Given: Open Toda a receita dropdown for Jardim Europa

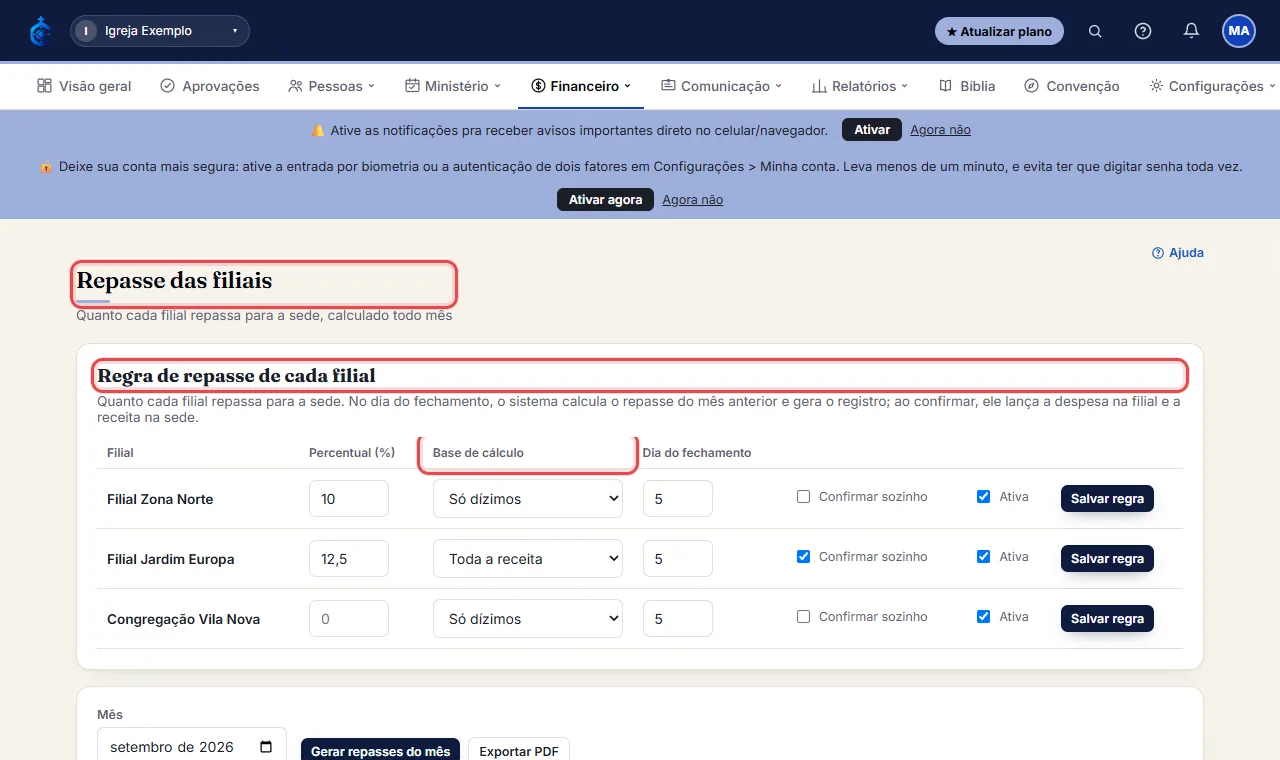Looking at the screenshot, I should 528,559.
